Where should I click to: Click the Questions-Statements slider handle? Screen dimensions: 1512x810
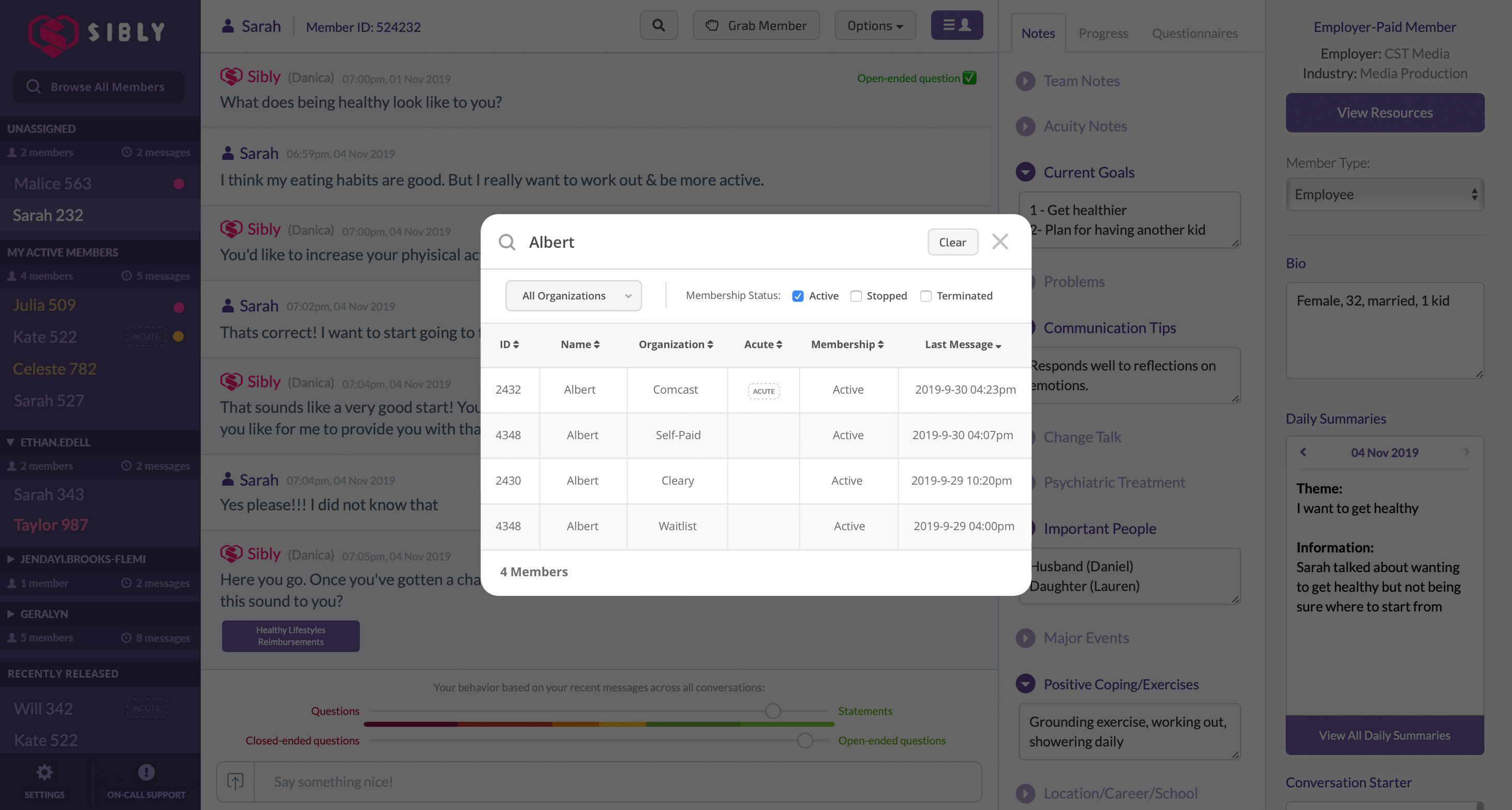point(773,711)
